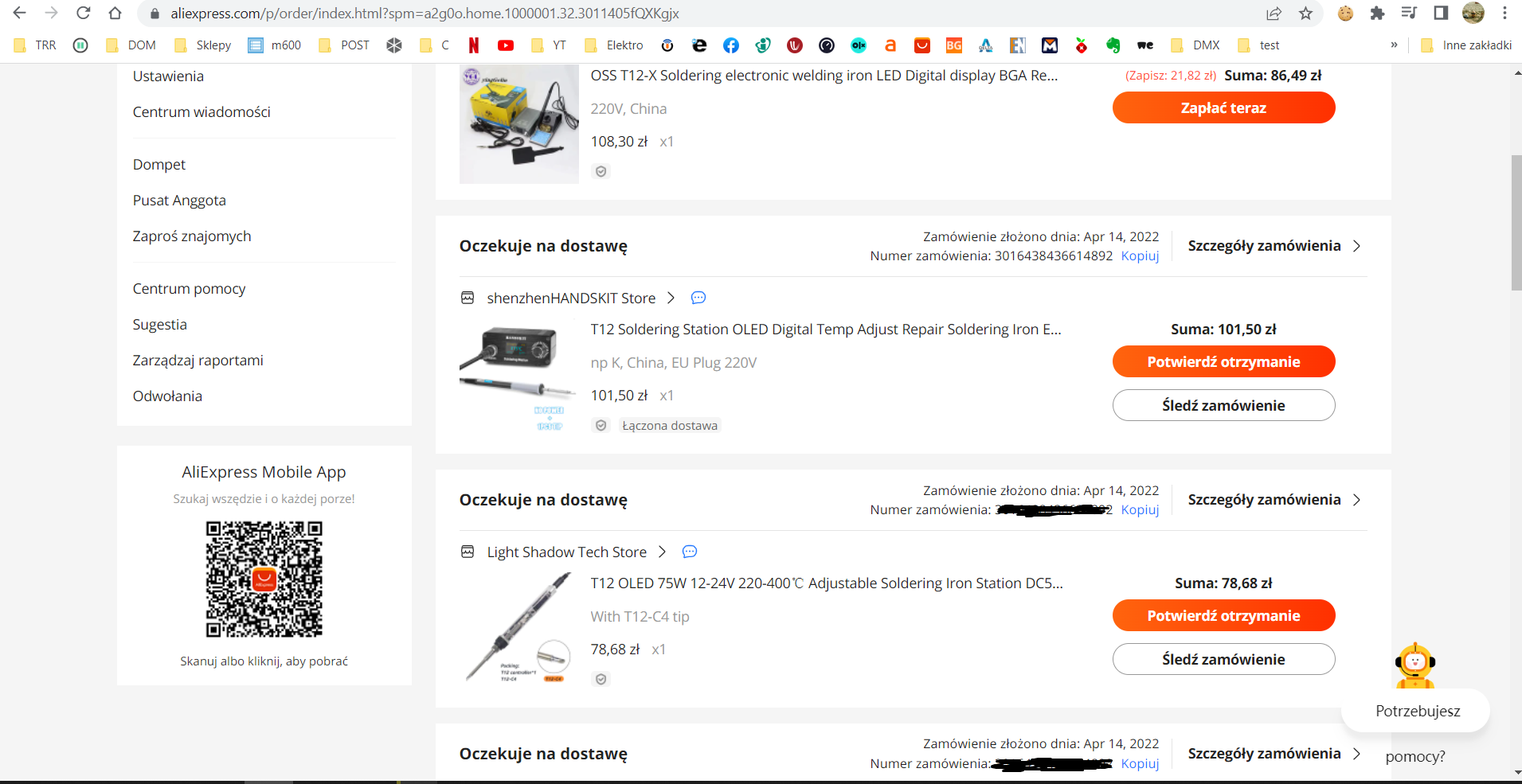Expand shenzhenHANDSKIT Store chevron

[x=671, y=298]
